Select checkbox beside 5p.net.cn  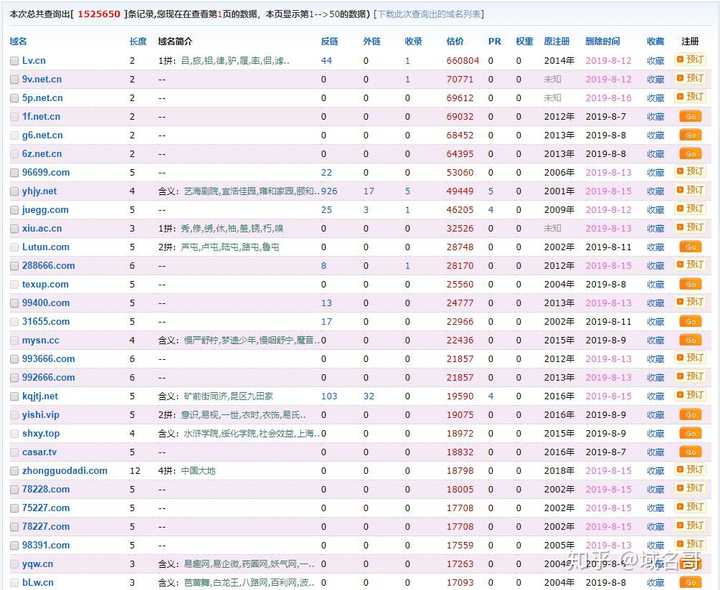(14, 98)
